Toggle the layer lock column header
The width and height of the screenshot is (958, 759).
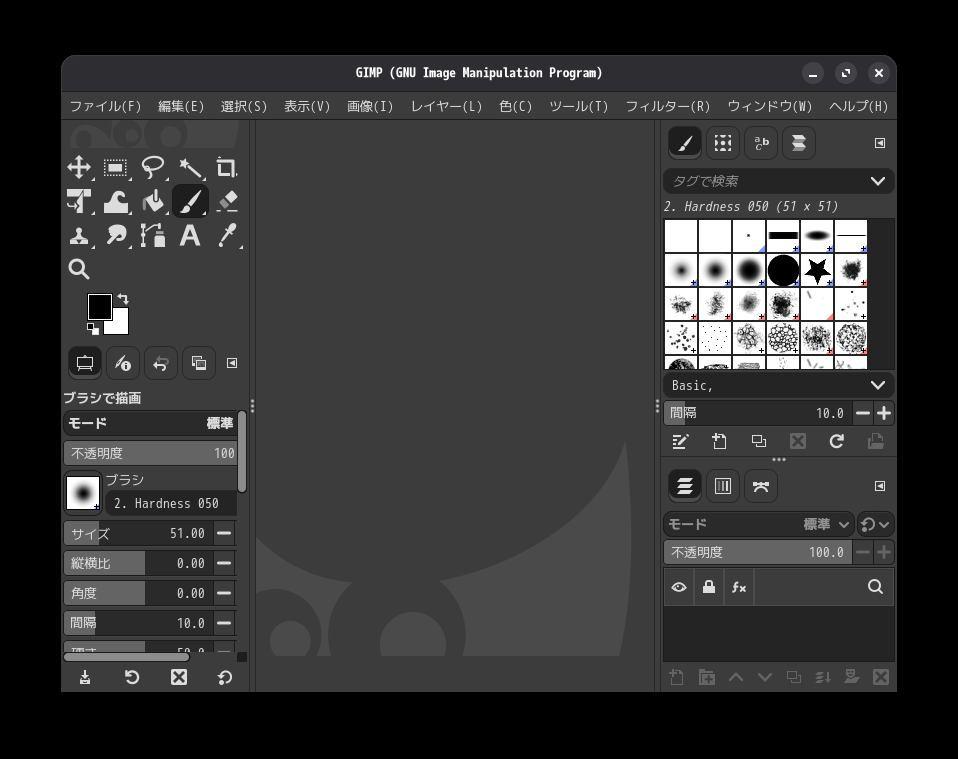[x=709, y=587]
